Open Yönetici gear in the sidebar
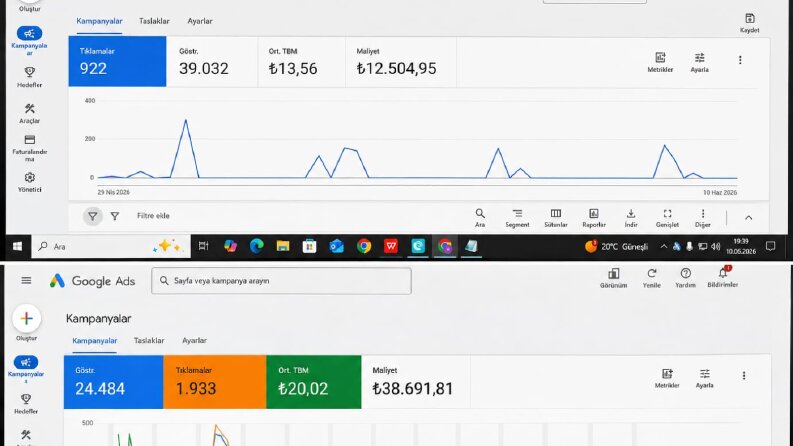 [x=29, y=182]
